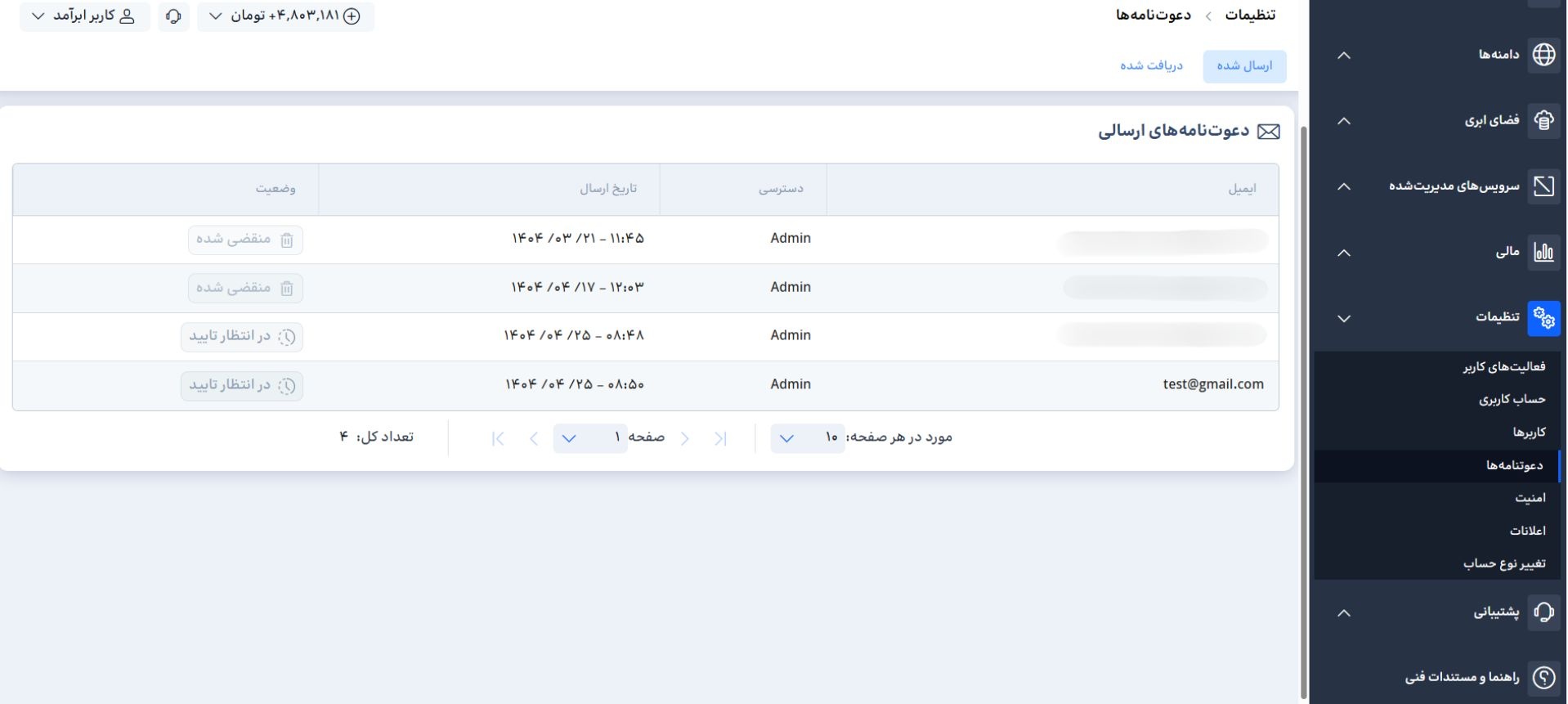The image size is (1568, 704).
Task: Click trash icon in 11:45 invitation row
Action: pos(287,240)
